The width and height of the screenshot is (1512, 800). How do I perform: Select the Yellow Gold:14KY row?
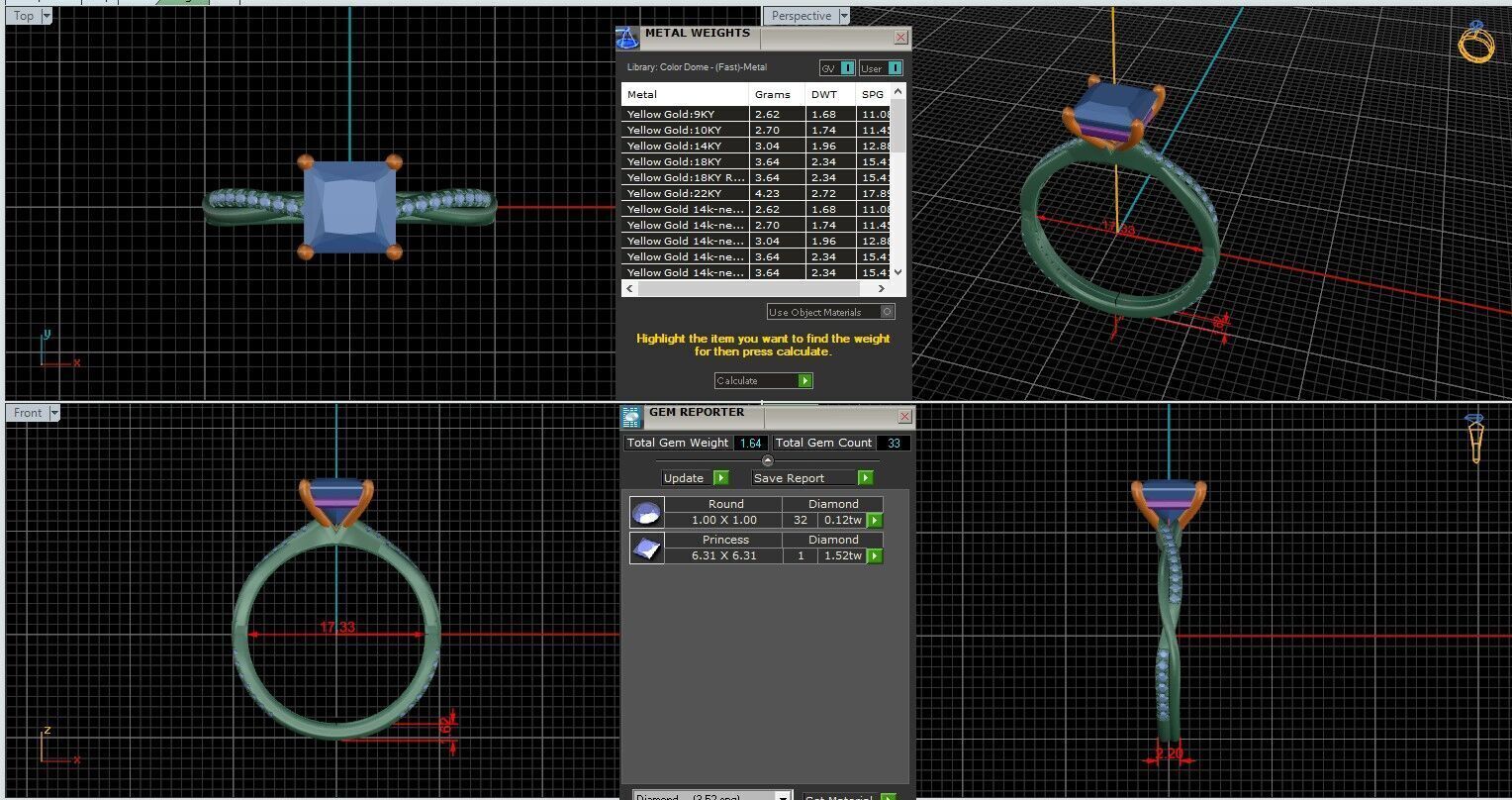point(756,146)
